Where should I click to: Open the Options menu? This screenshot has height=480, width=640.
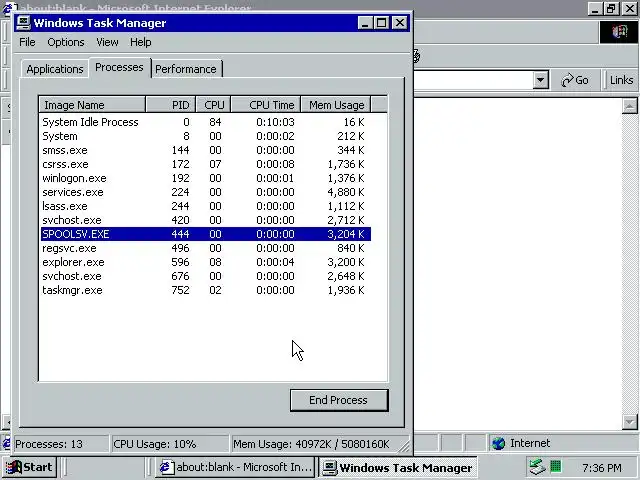pyautogui.click(x=66, y=42)
